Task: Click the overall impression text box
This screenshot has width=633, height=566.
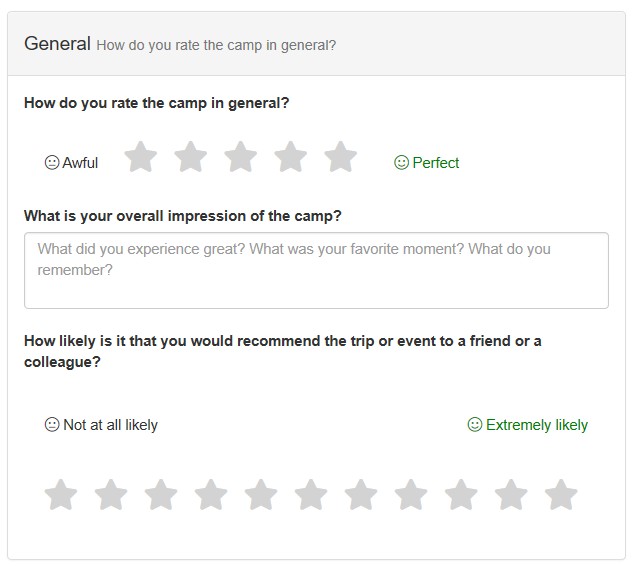Action: (x=316, y=270)
